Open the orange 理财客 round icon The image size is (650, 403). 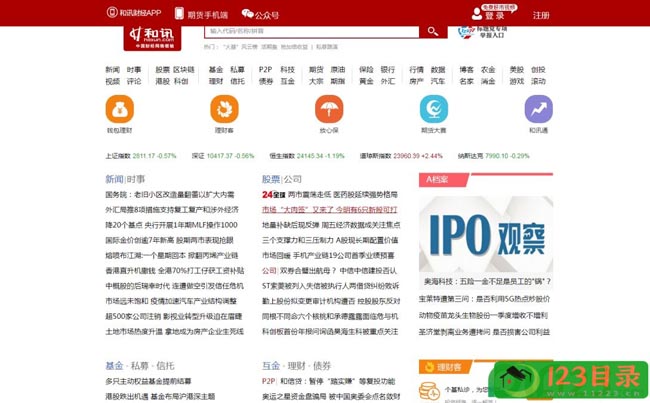(x=224, y=109)
